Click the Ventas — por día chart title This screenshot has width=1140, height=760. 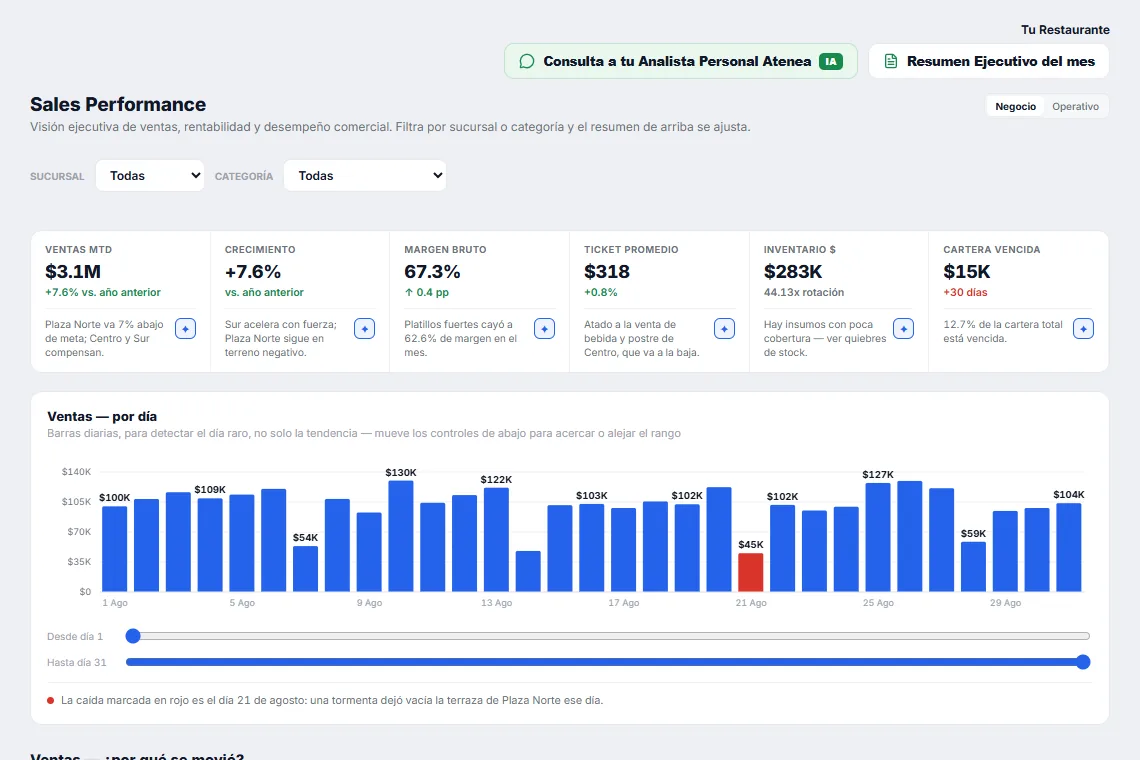tap(102, 417)
